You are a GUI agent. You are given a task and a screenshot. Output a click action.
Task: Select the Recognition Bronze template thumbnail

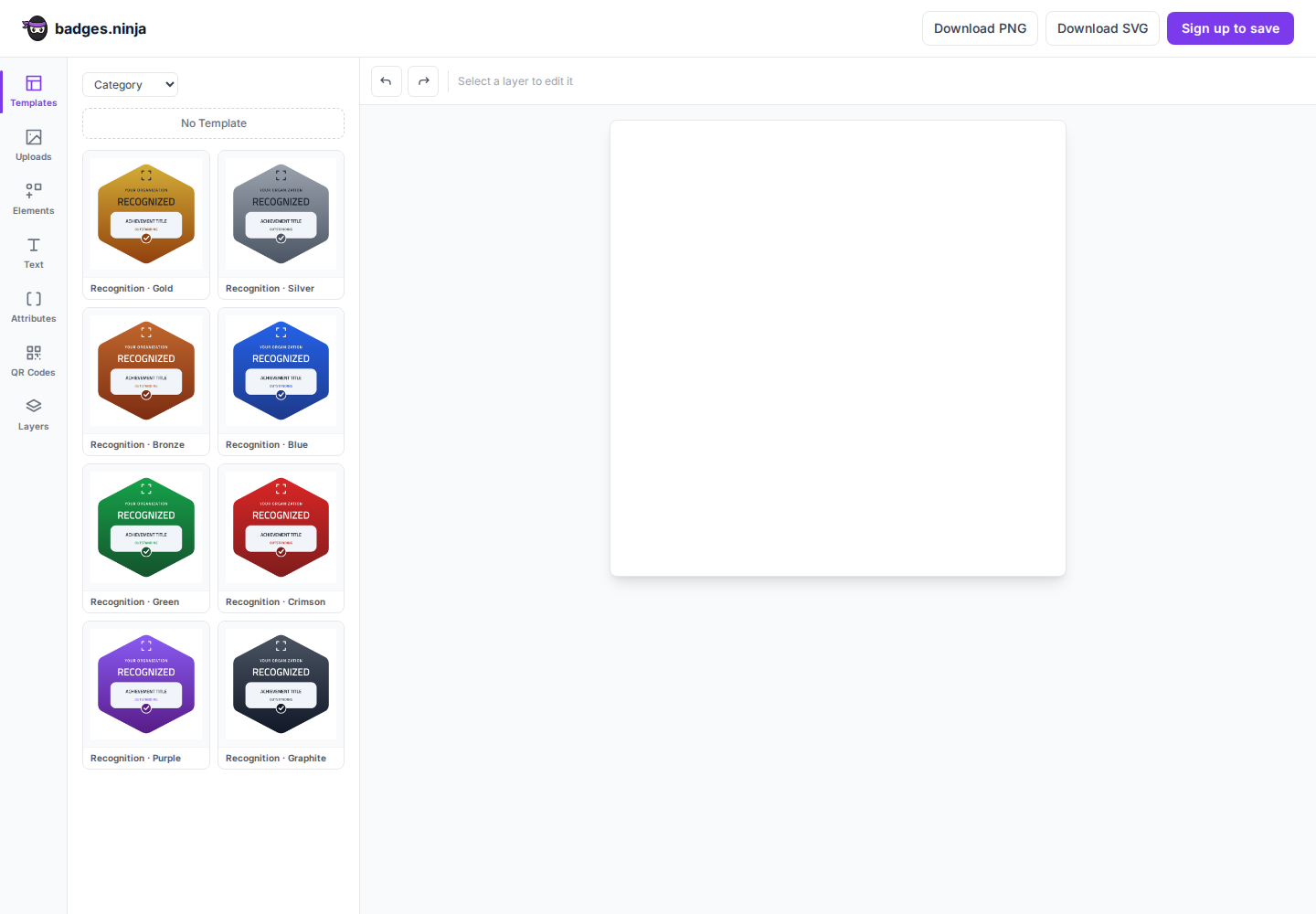pos(146,371)
